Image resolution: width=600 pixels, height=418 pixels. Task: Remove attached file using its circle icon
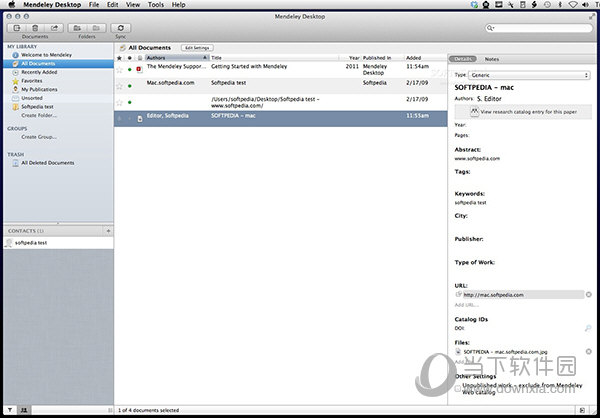pyautogui.click(x=589, y=351)
